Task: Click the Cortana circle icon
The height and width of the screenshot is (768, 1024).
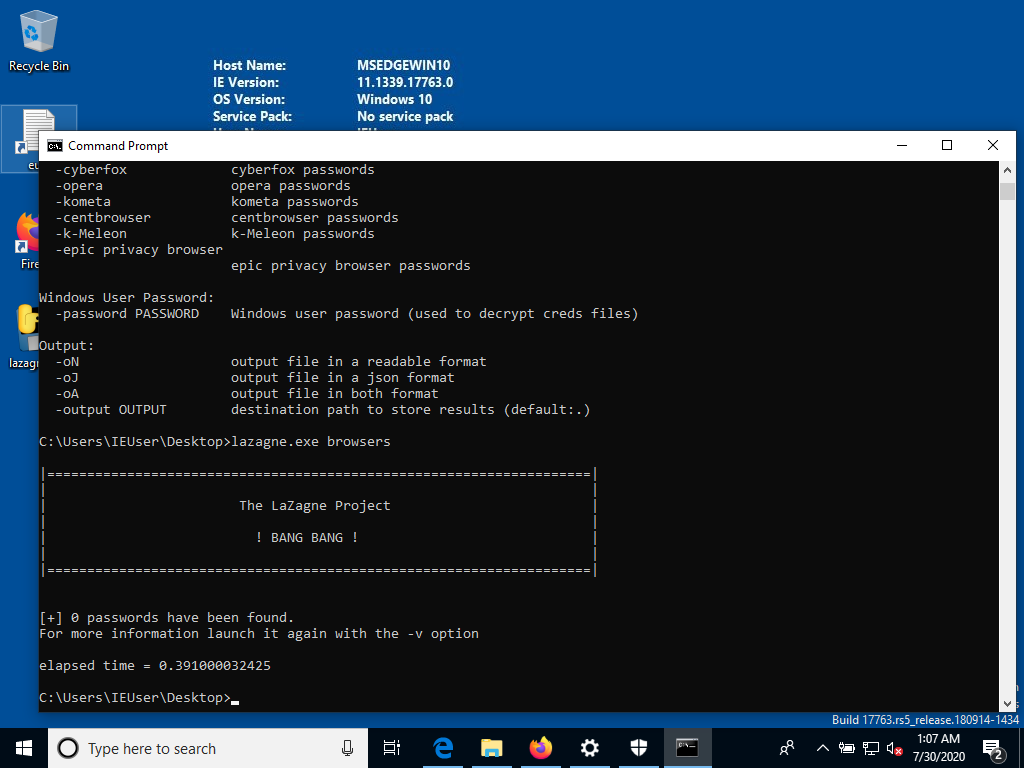Action: click(68, 748)
